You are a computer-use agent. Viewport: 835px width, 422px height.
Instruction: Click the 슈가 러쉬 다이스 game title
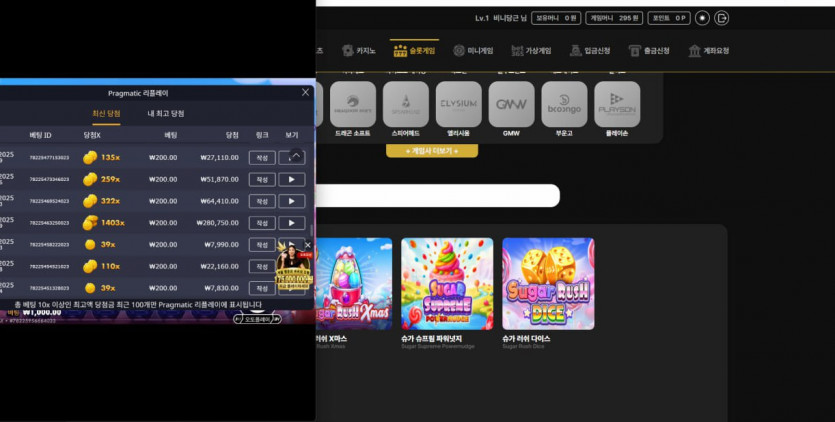point(526,338)
